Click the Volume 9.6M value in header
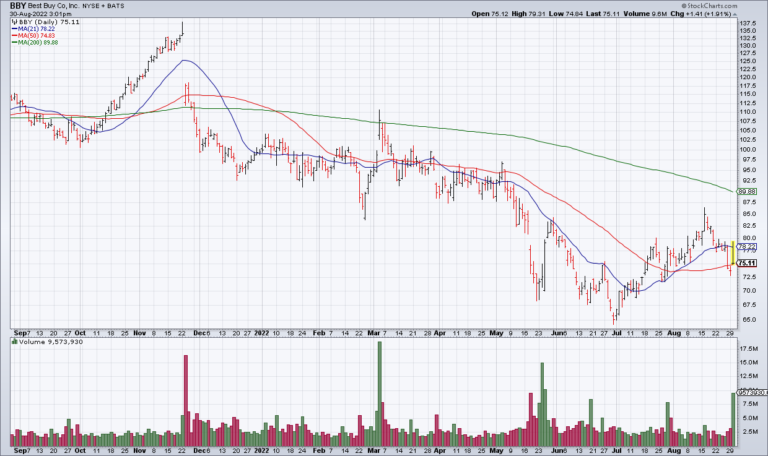This screenshot has height=456, width=768. [x=646, y=14]
